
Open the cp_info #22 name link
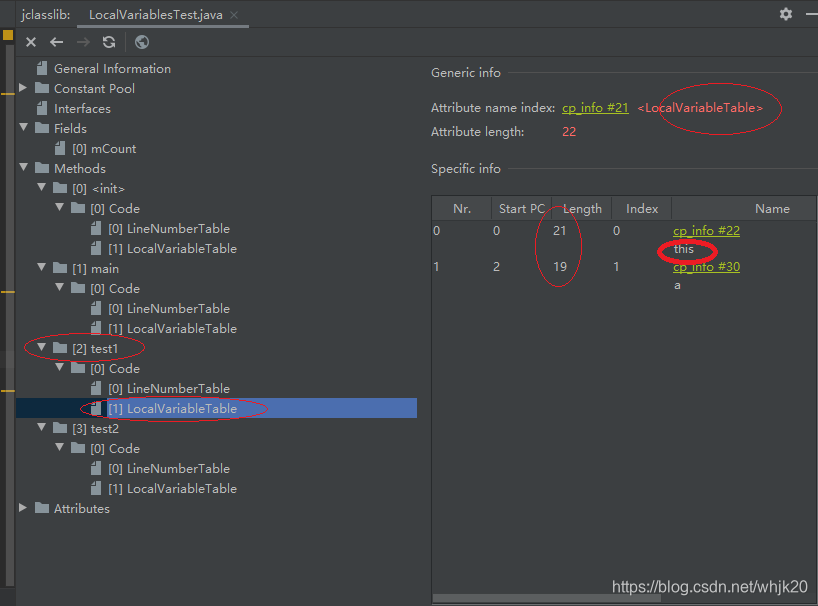(x=706, y=231)
